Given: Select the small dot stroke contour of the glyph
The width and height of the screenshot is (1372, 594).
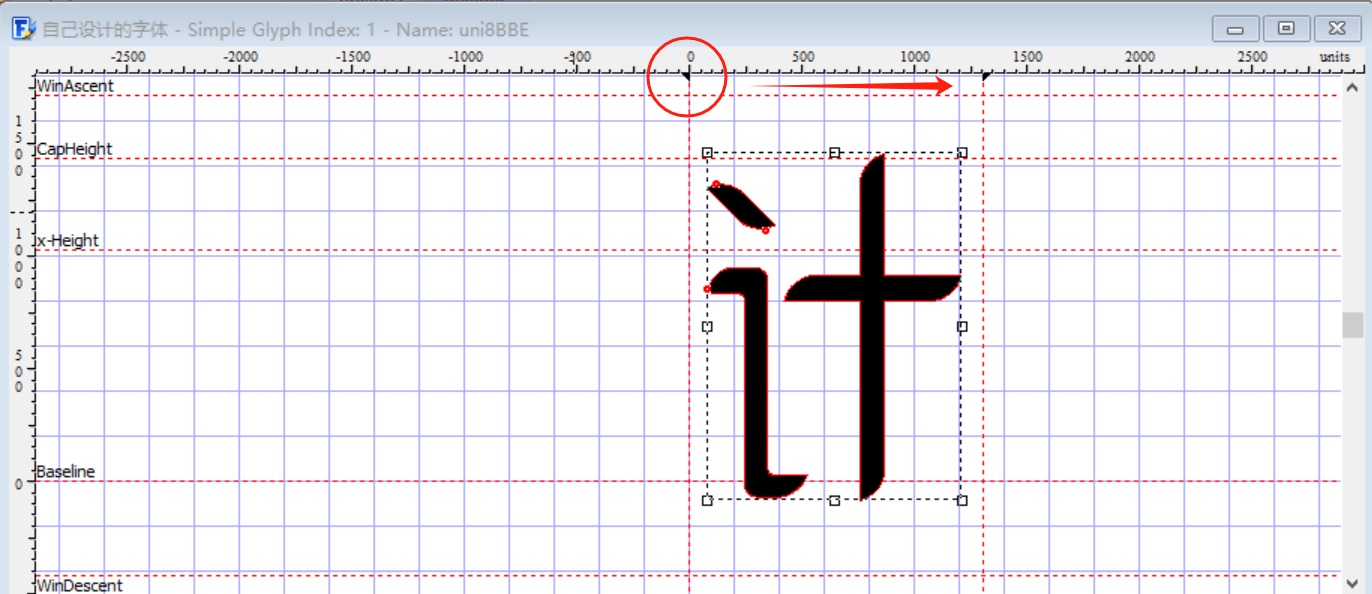Looking at the screenshot, I should (741, 206).
